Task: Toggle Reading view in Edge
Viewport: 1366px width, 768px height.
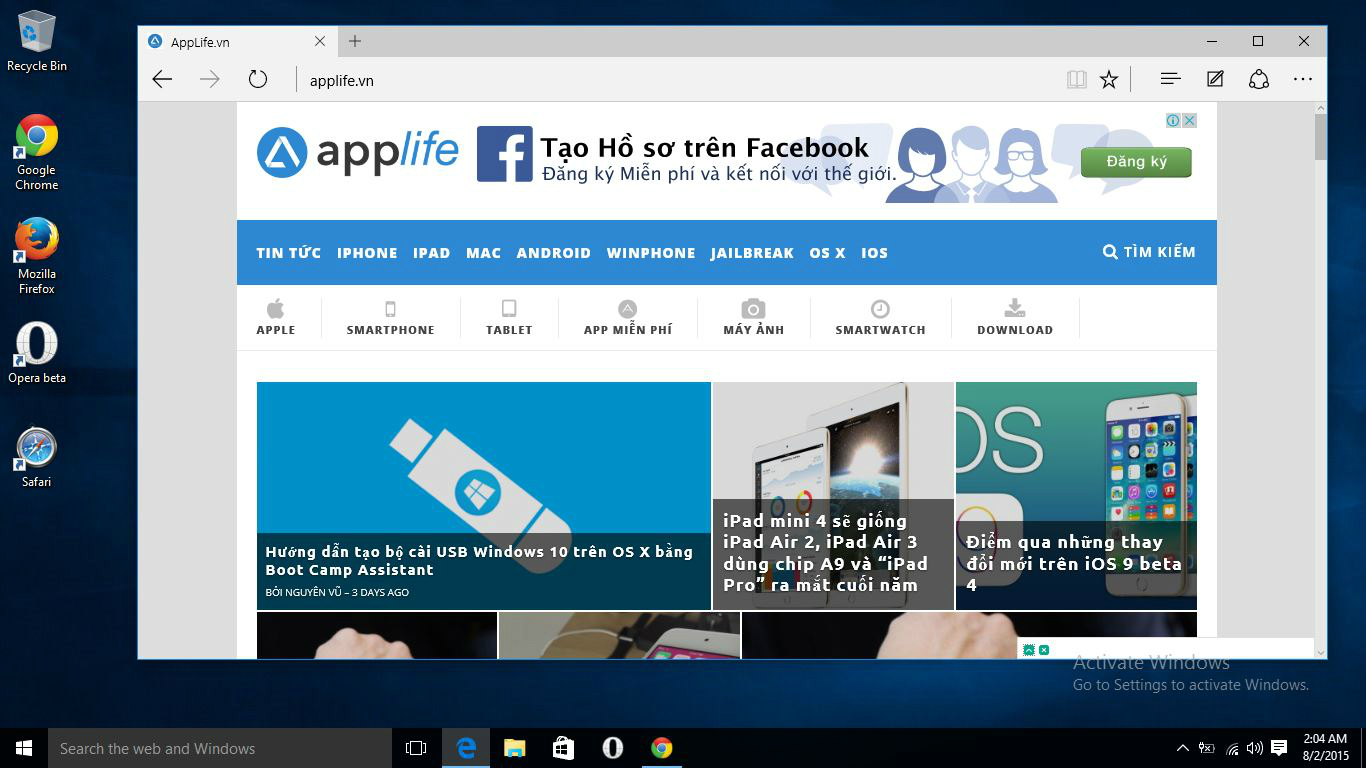Action: pos(1077,79)
